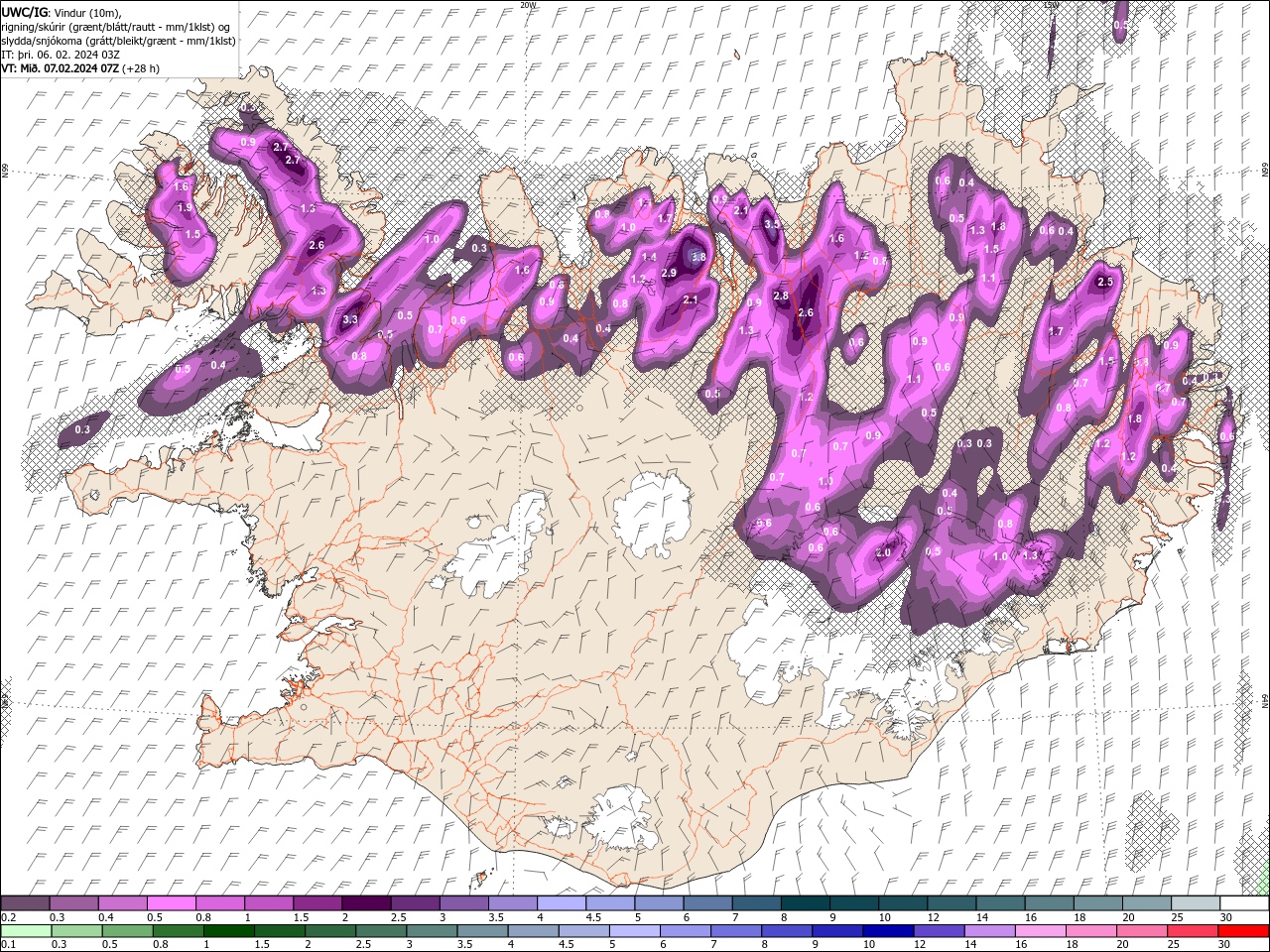1270x952 pixels.
Task: Click the "1.9" snowfall value on map
Action: (185, 208)
